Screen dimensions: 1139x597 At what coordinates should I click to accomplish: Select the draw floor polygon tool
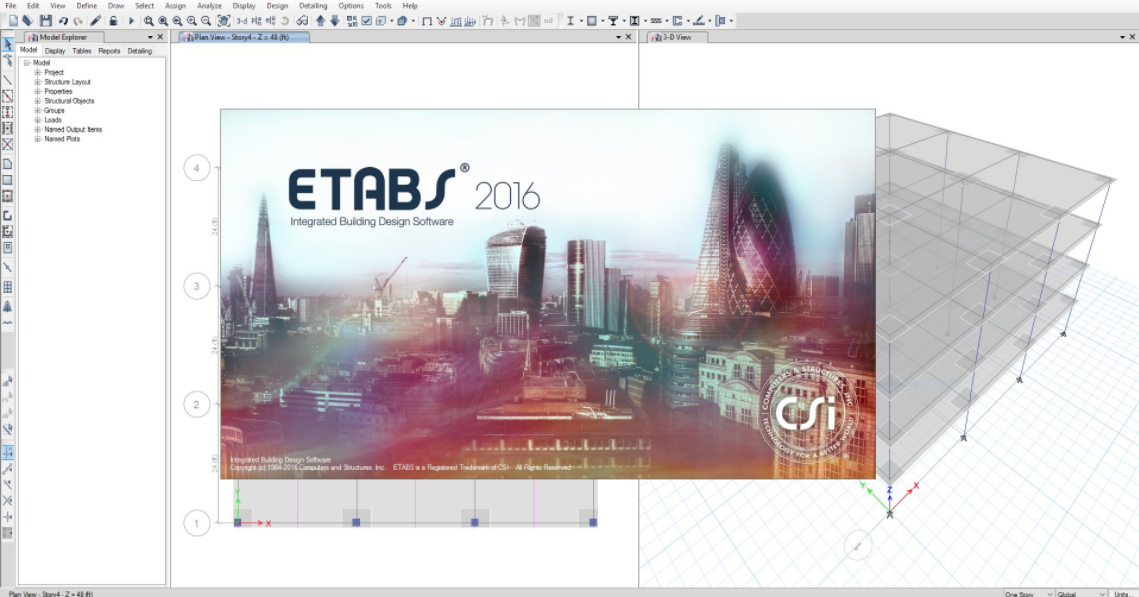coord(7,164)
